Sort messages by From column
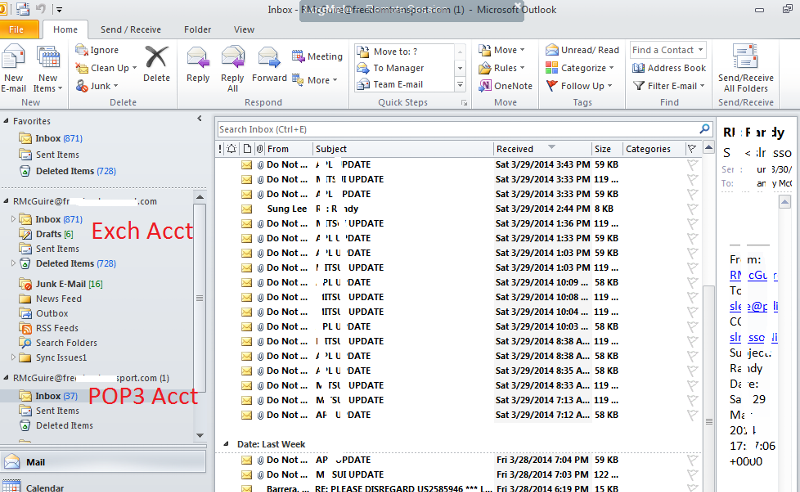 click(x=289, y=149)
